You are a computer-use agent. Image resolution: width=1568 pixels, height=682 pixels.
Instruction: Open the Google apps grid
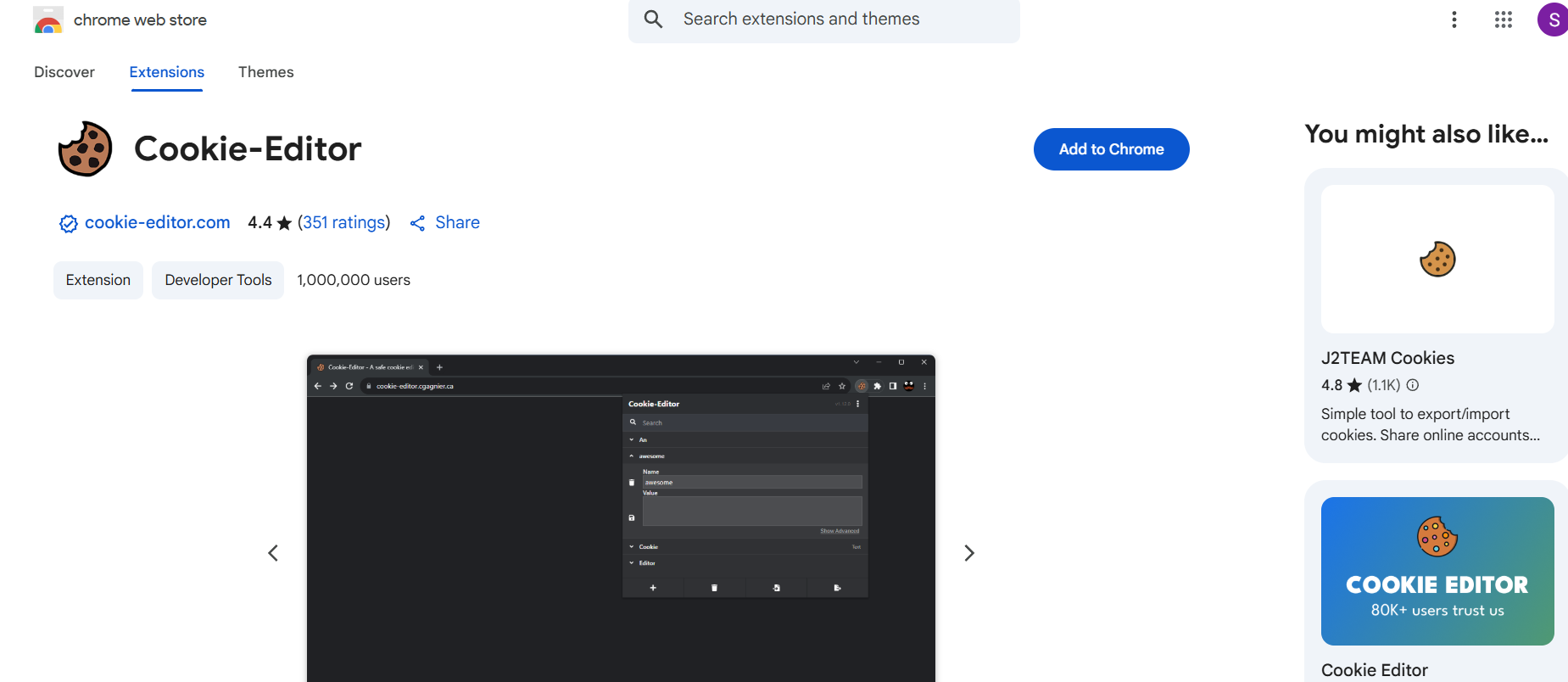[1504, 20]
